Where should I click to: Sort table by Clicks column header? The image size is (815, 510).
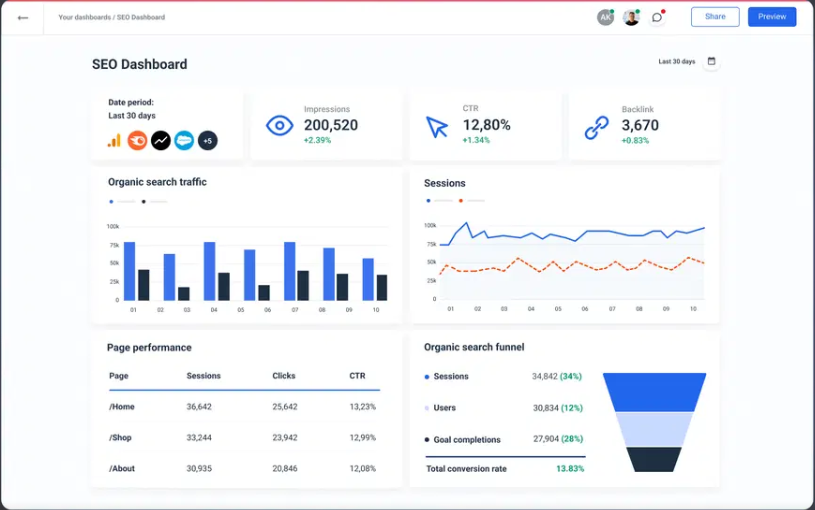point(284,376)
